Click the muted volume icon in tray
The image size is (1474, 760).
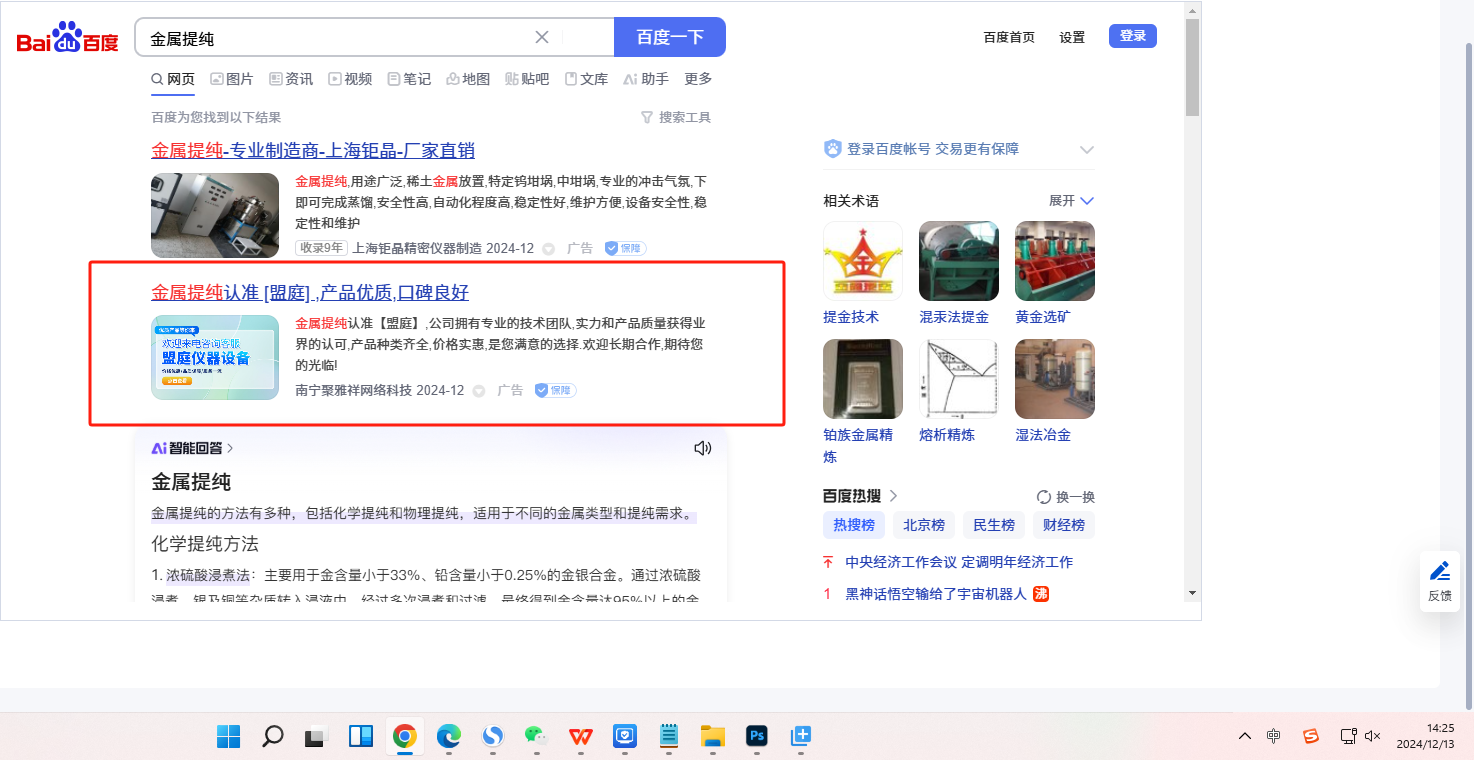click(x=1372, y=736)
